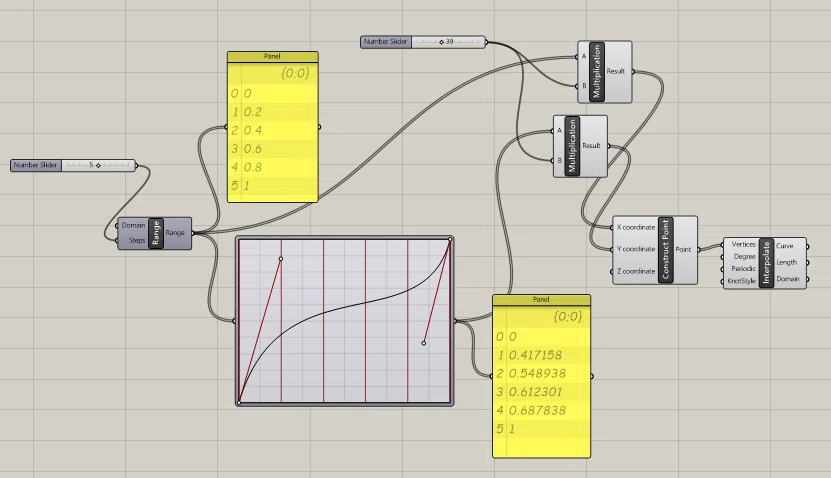Click the Graph Mapper left tangent handle
831x478 pixels.
pyautogui.click(x=281, y=259)
